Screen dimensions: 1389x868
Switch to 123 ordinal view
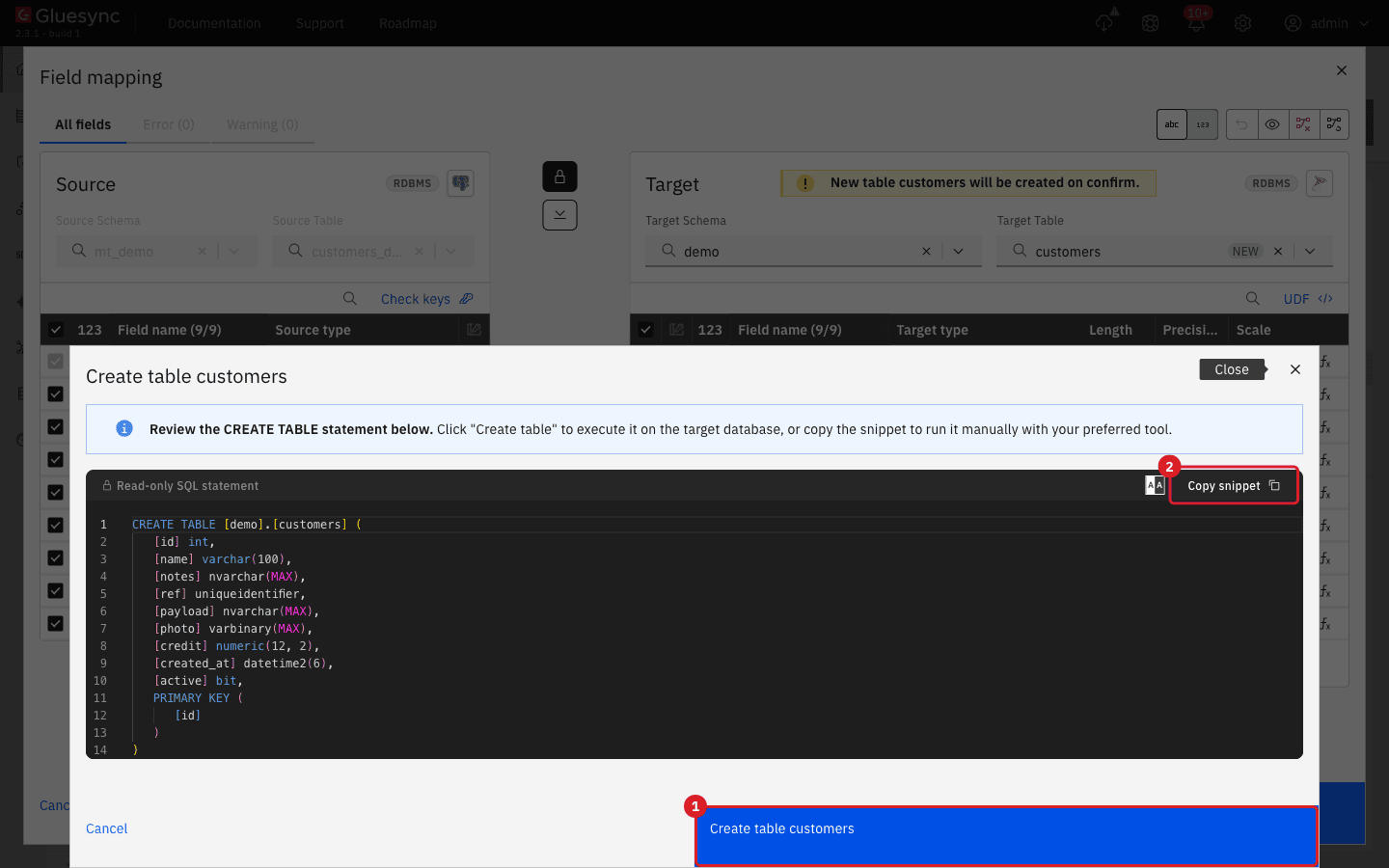(1203, 124)
